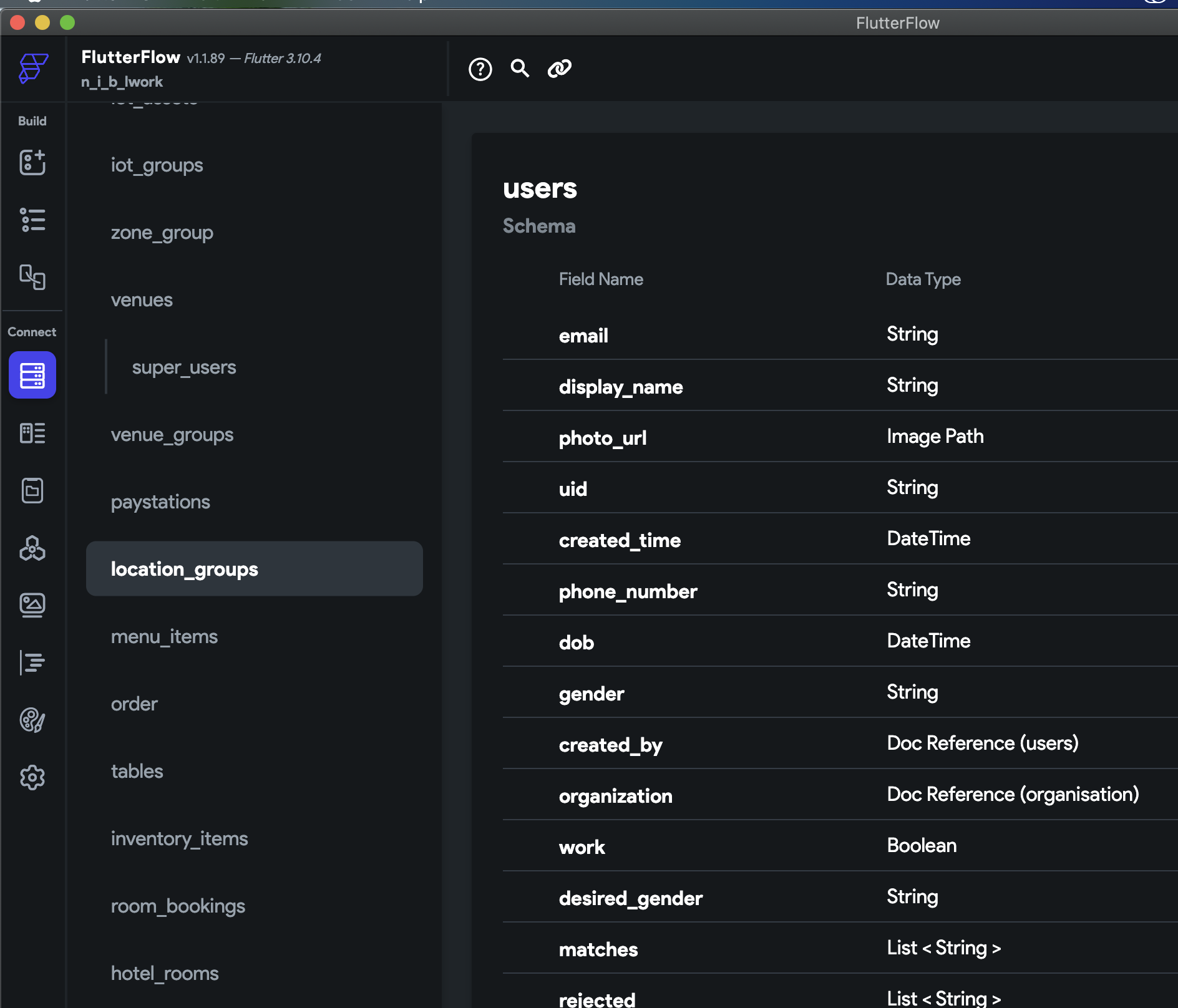This screenshot has height=1008, width=1178.
Task: Open the Theme settings palette icon
Action: coord(32,721)
